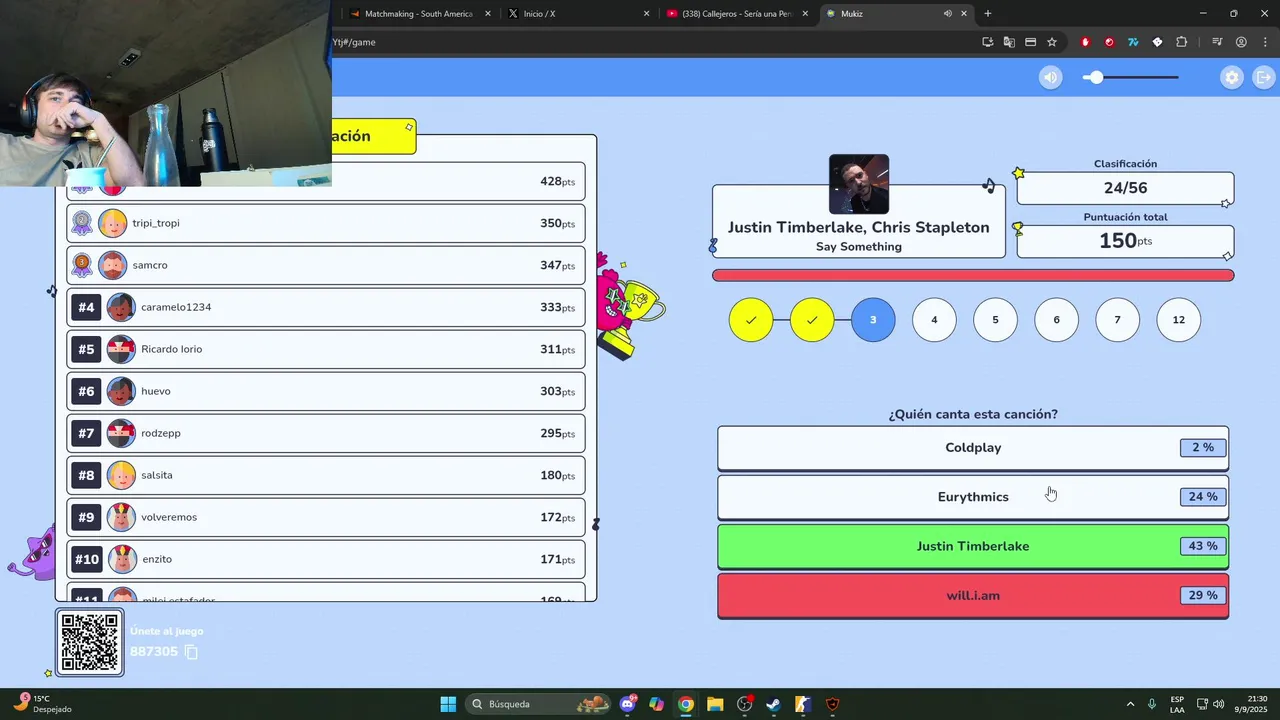Select the will.i.am answer
Screen dimensions: 1280x720
[973, 596]
